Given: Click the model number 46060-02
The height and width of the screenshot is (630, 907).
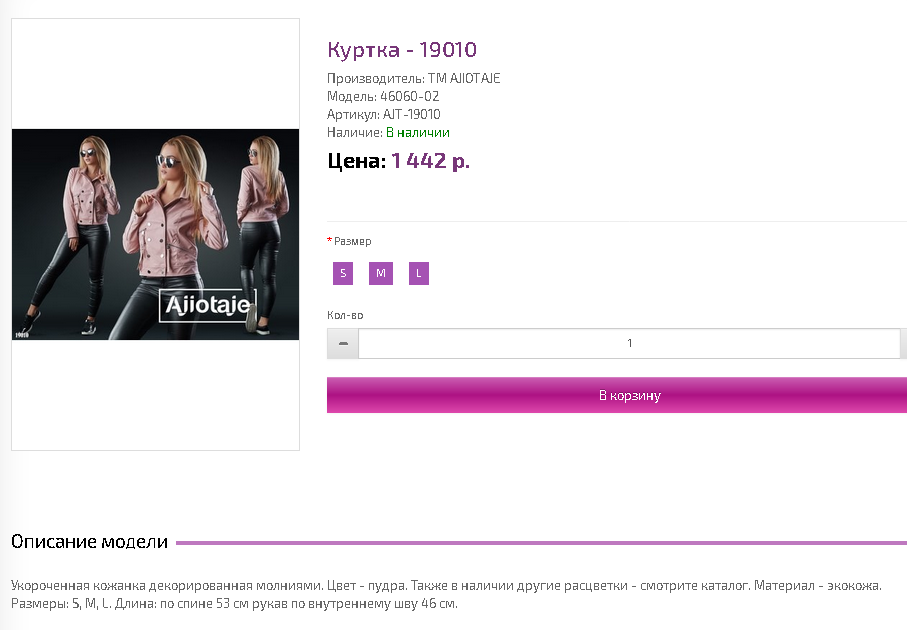Looking at the screenshot, I should pyautogui.click(x=409, y=96).
